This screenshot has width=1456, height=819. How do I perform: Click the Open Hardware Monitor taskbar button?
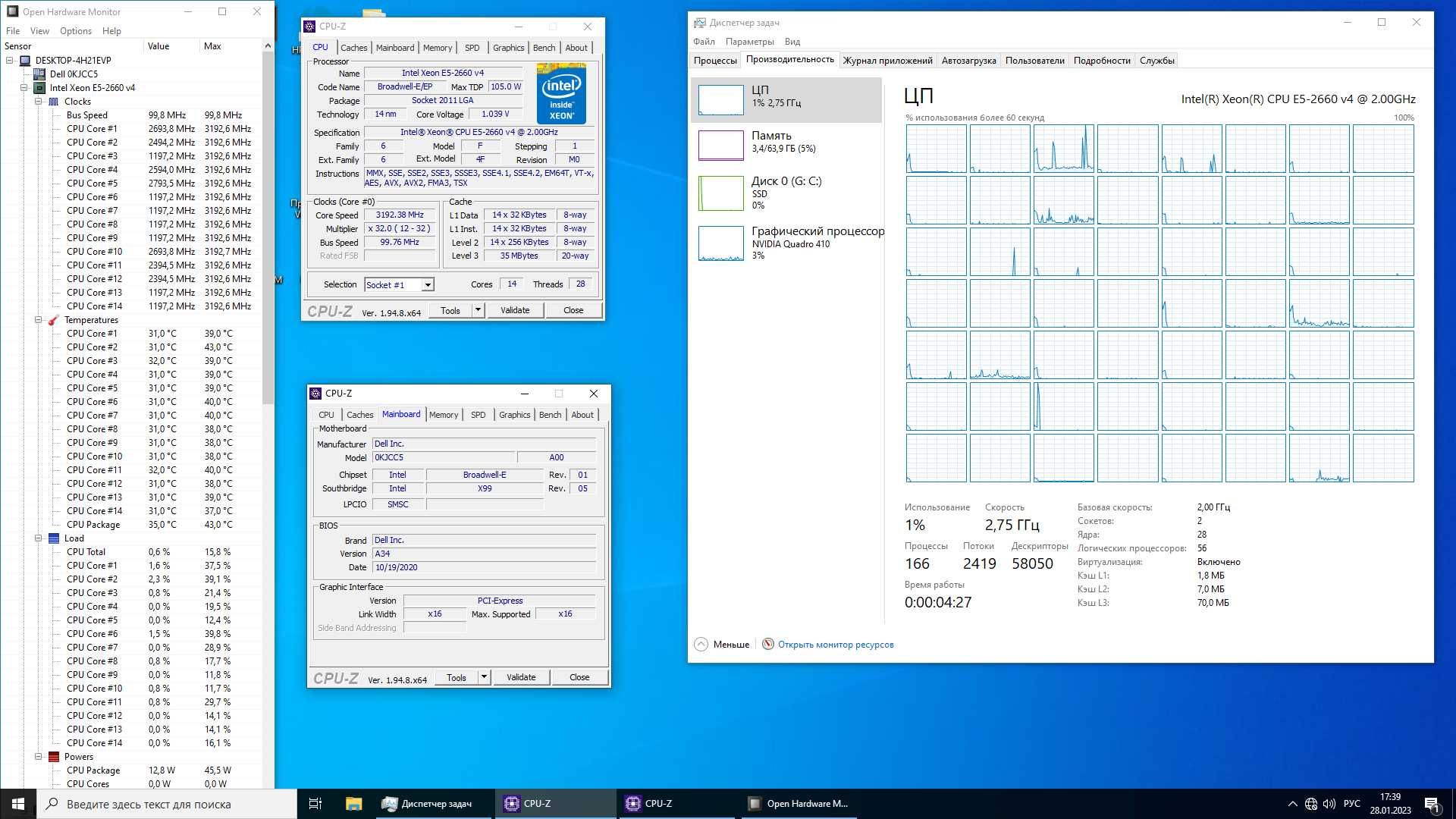click(799, 804)
